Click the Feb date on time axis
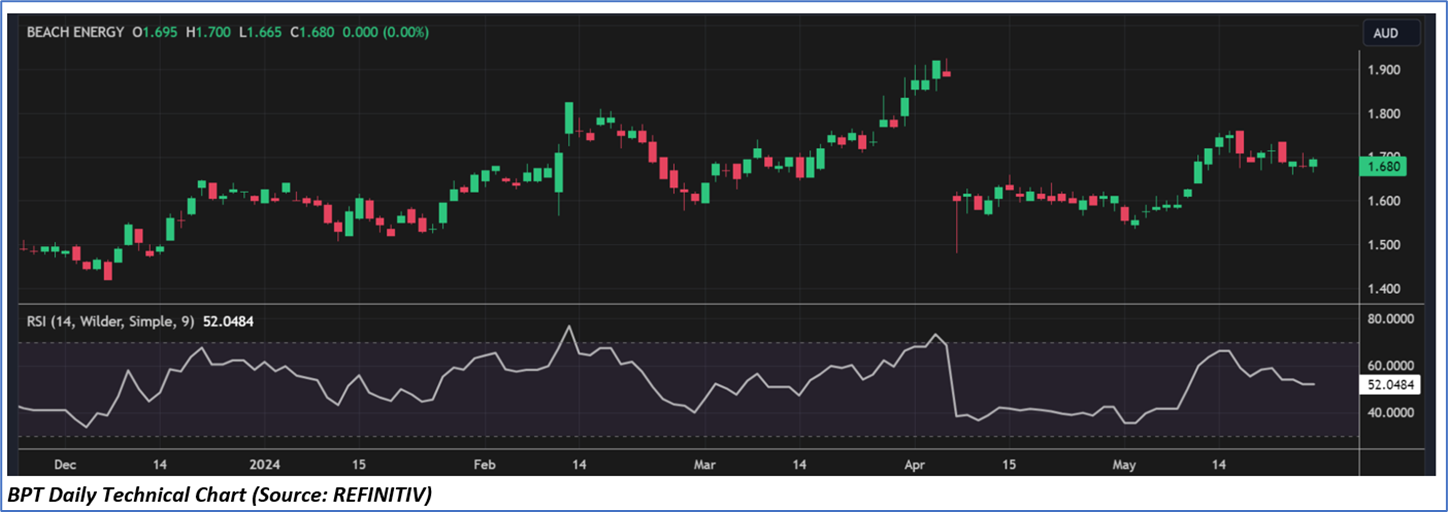The width and height of the screenshot is (1448, 512). click(485, 465)
